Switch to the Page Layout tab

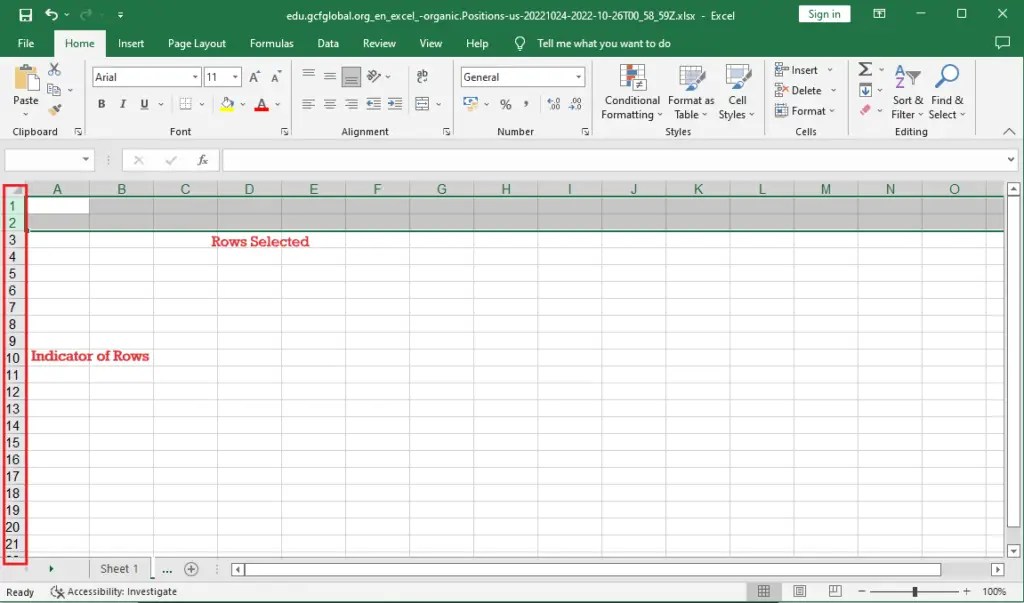[x=197, y=43]
